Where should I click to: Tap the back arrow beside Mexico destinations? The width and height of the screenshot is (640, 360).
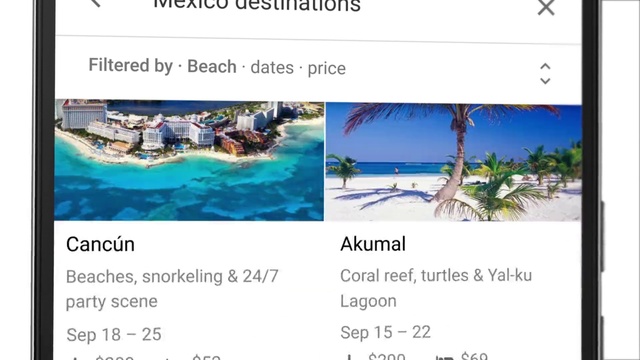coord(96,3)
